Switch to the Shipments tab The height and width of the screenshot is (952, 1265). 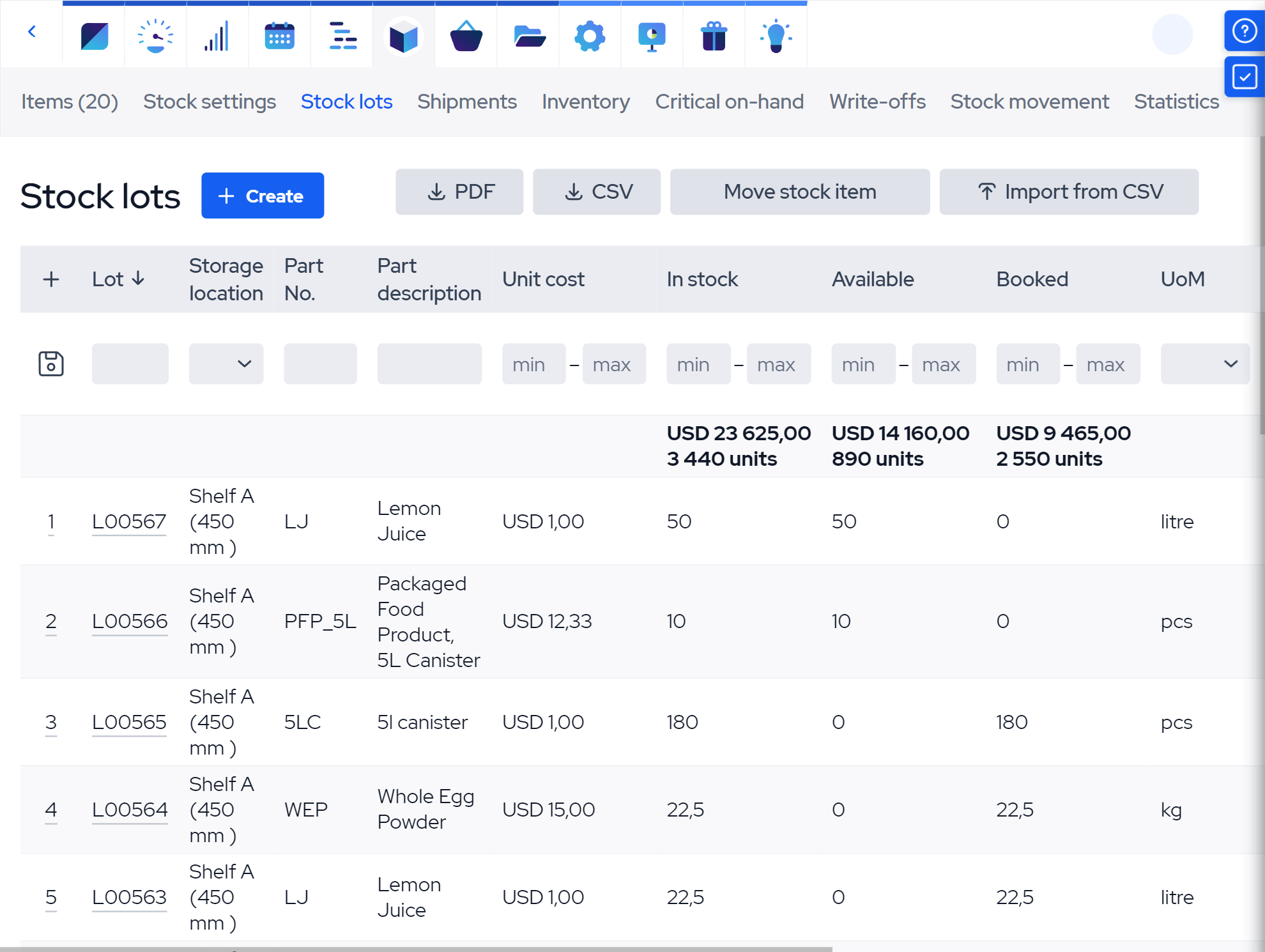[467, 102]
